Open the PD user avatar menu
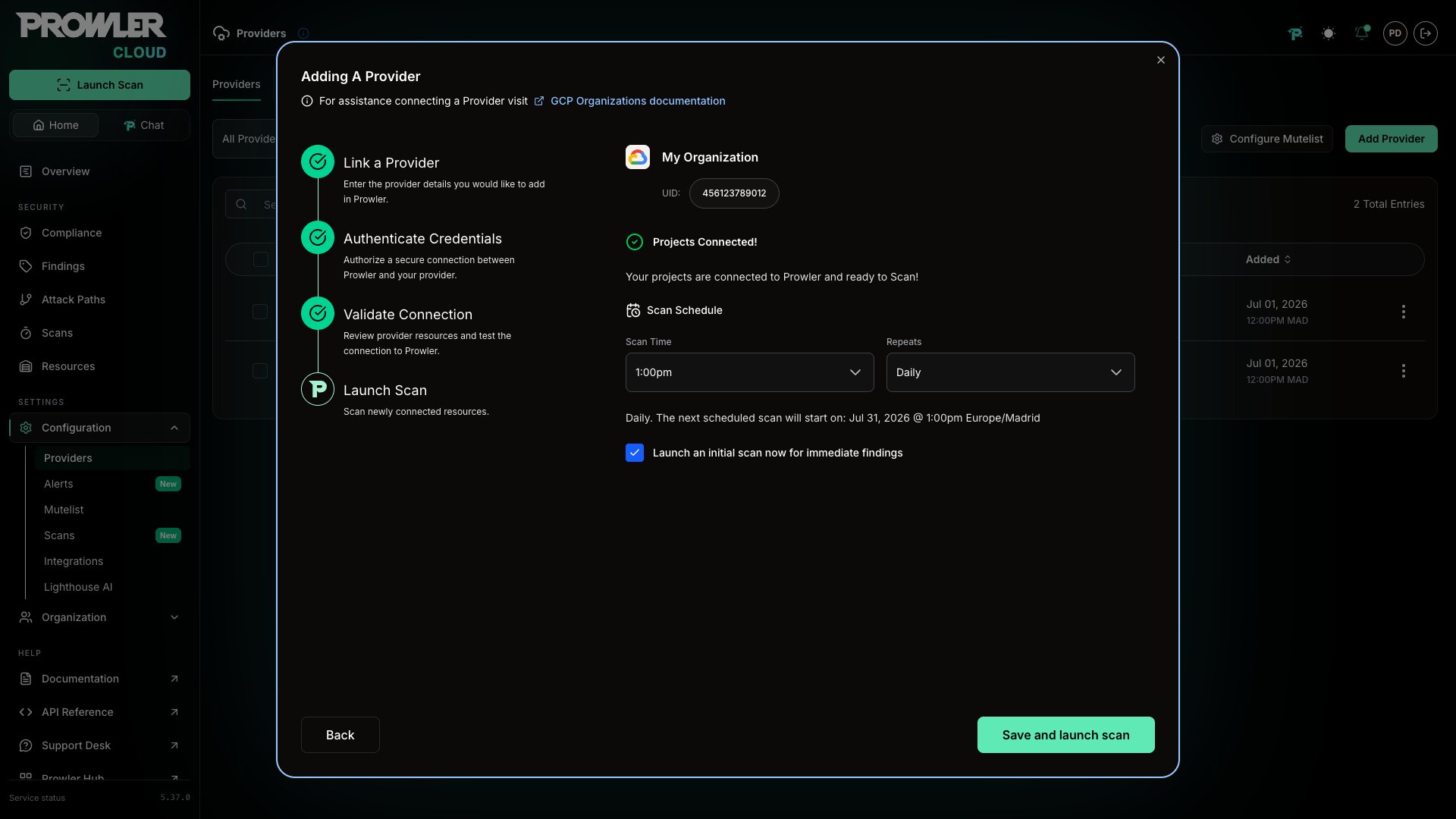Screen dimensions: 1456x819 [x=1395, y=33]
